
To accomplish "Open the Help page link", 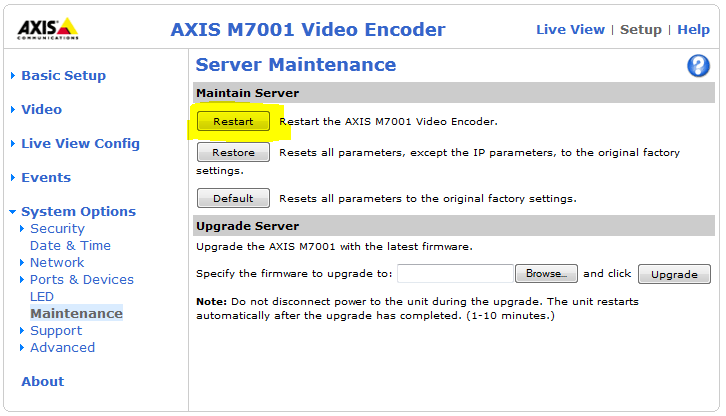I will (x=693, y=29).
